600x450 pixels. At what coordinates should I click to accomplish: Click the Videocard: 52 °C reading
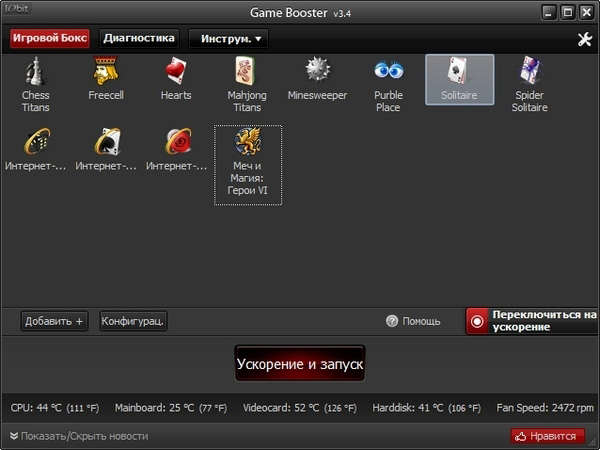300,408
